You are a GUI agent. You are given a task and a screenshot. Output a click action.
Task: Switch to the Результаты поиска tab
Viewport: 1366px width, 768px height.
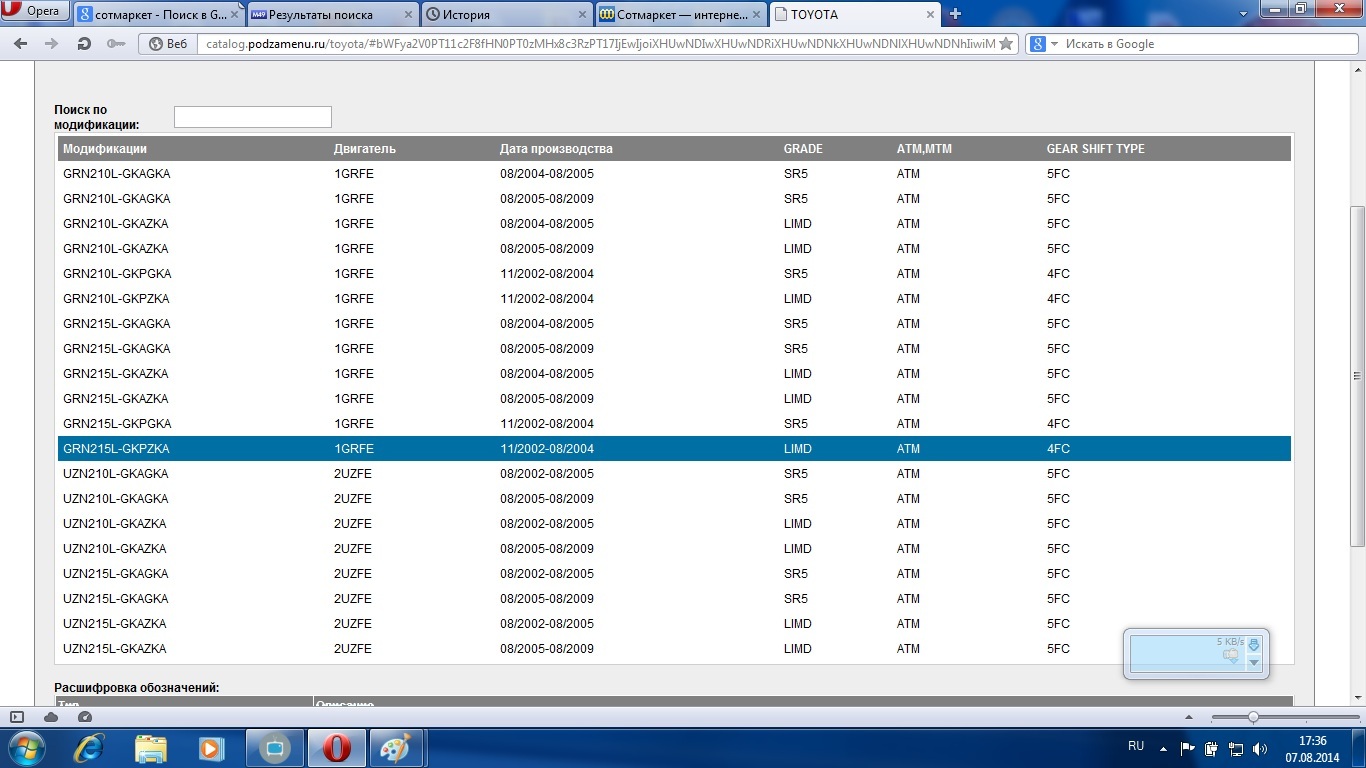(x=331, y=14)
